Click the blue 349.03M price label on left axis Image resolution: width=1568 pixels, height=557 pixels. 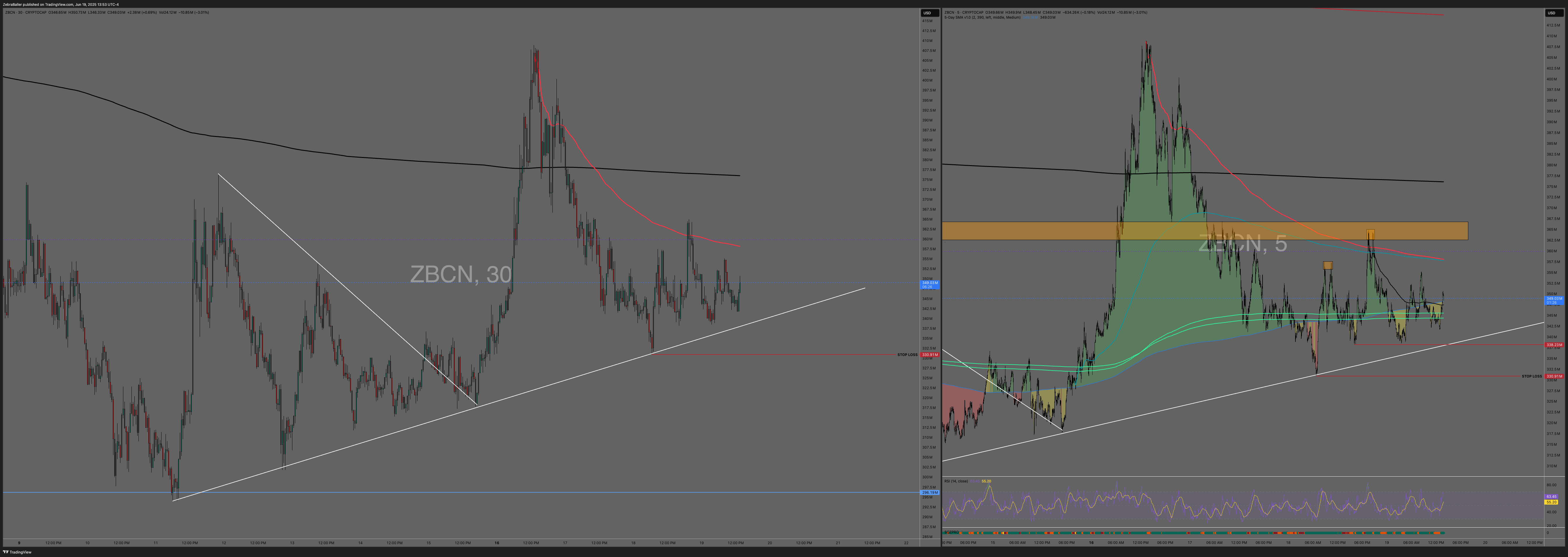point(930,284)
